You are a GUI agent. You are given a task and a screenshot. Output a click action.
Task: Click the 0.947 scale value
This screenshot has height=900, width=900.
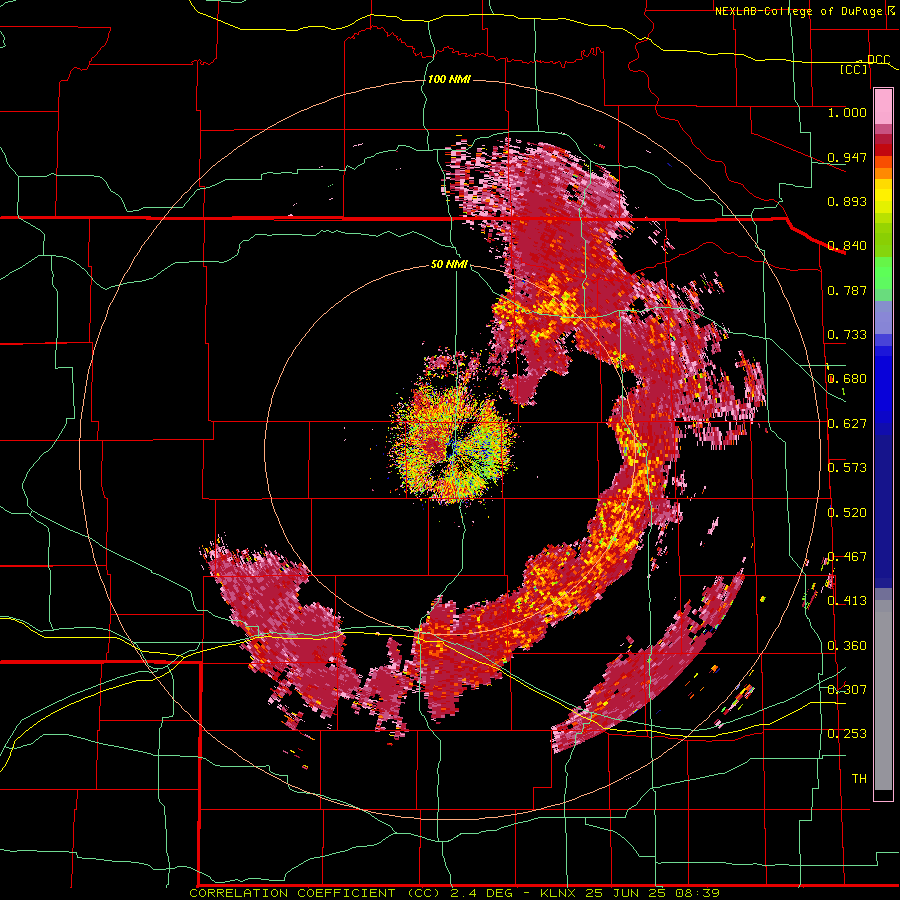tap(847, 157)
